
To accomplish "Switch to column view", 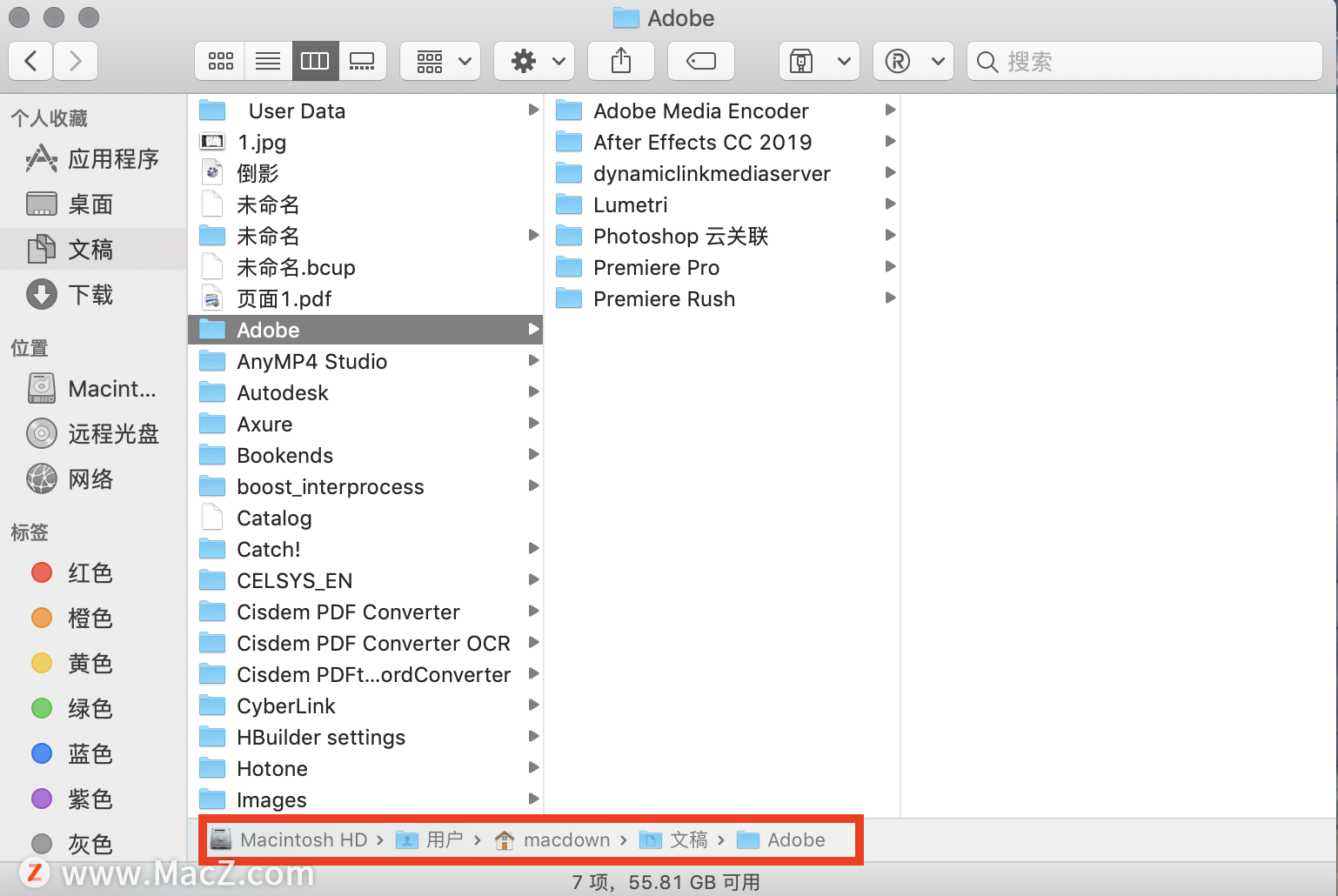I will point(315,61).
